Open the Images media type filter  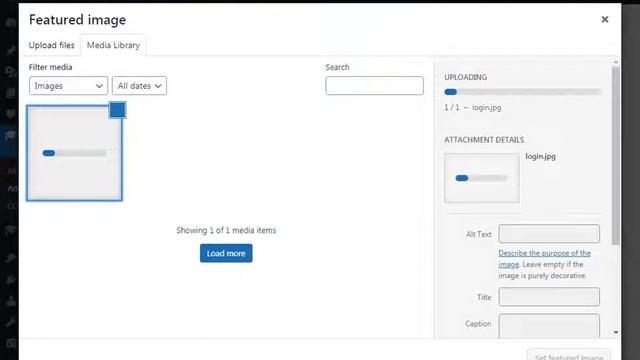point(68,86)
